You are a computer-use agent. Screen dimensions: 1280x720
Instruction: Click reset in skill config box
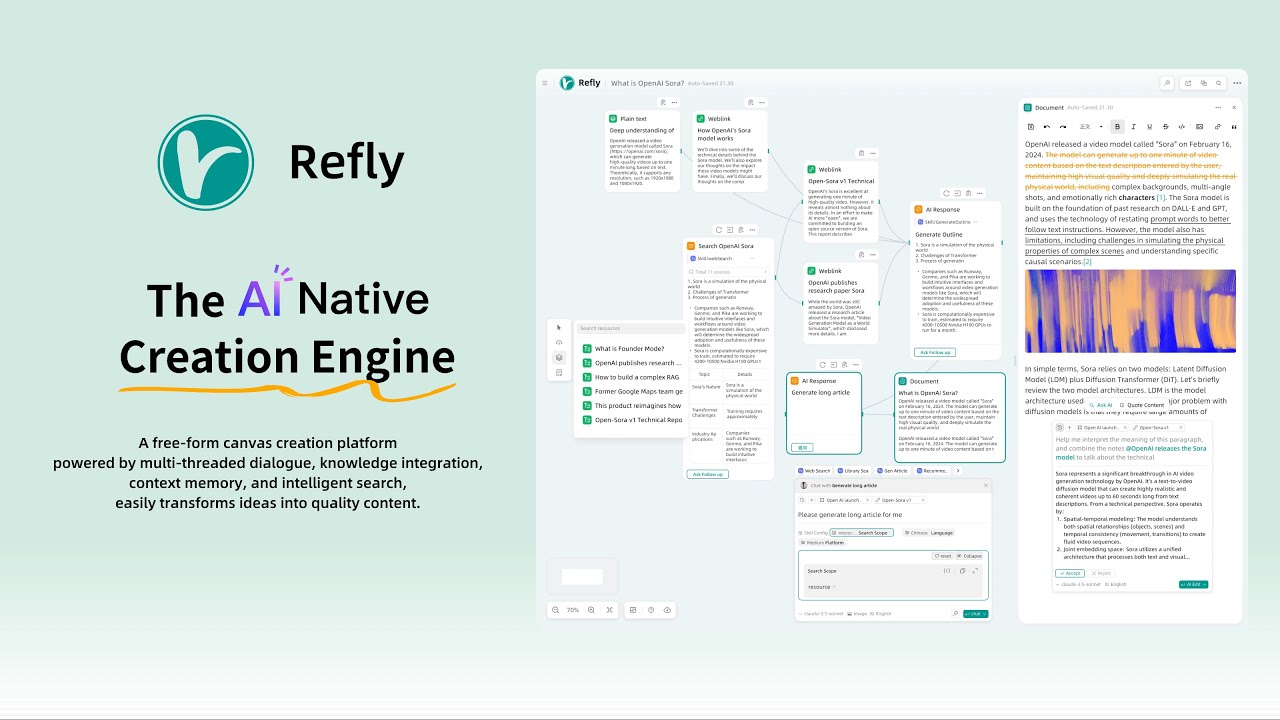click(943, 556)
